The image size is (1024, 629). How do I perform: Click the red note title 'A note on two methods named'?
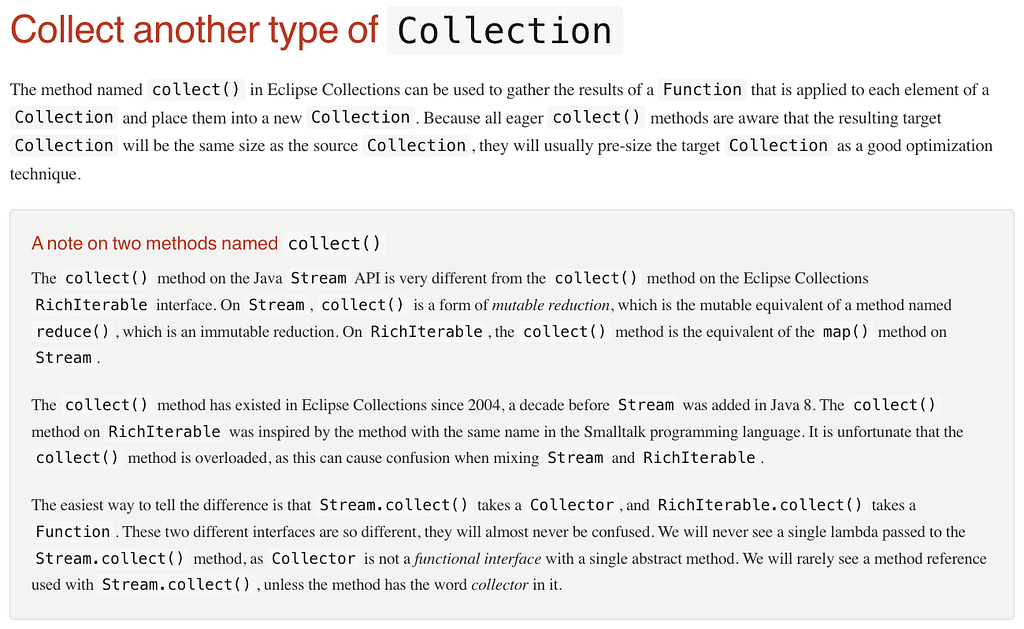click(x=154, y=243)
